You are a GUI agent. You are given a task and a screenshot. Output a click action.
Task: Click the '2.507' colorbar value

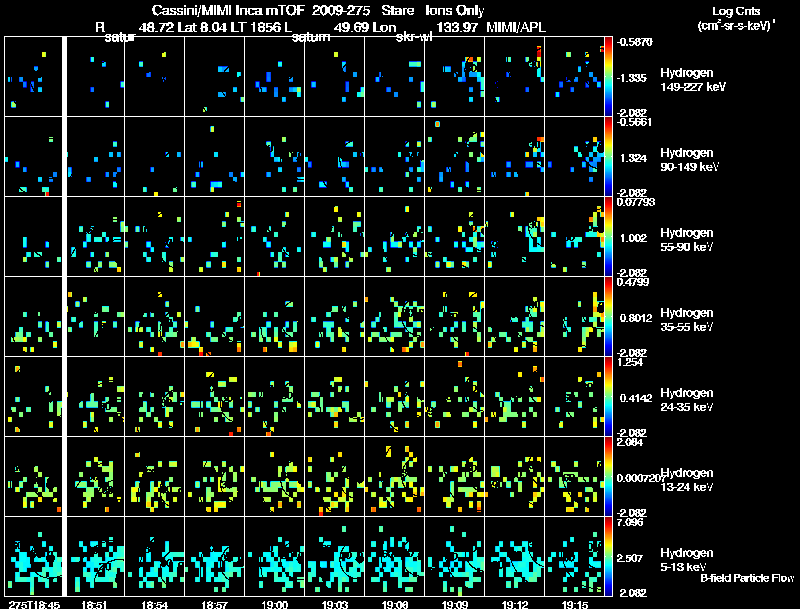[630, 557]
